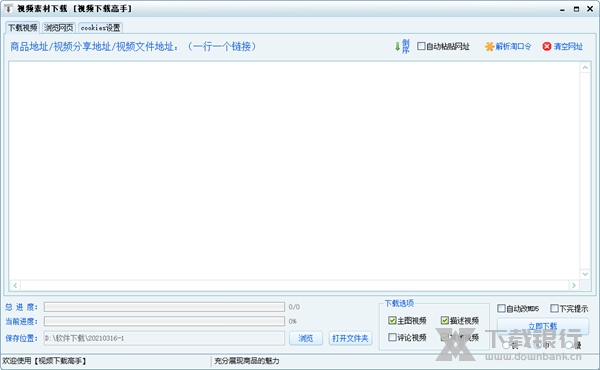This screenshot has height=370, width=600.
Task: Click the 0% current progress value
Action: pos(293,321)
